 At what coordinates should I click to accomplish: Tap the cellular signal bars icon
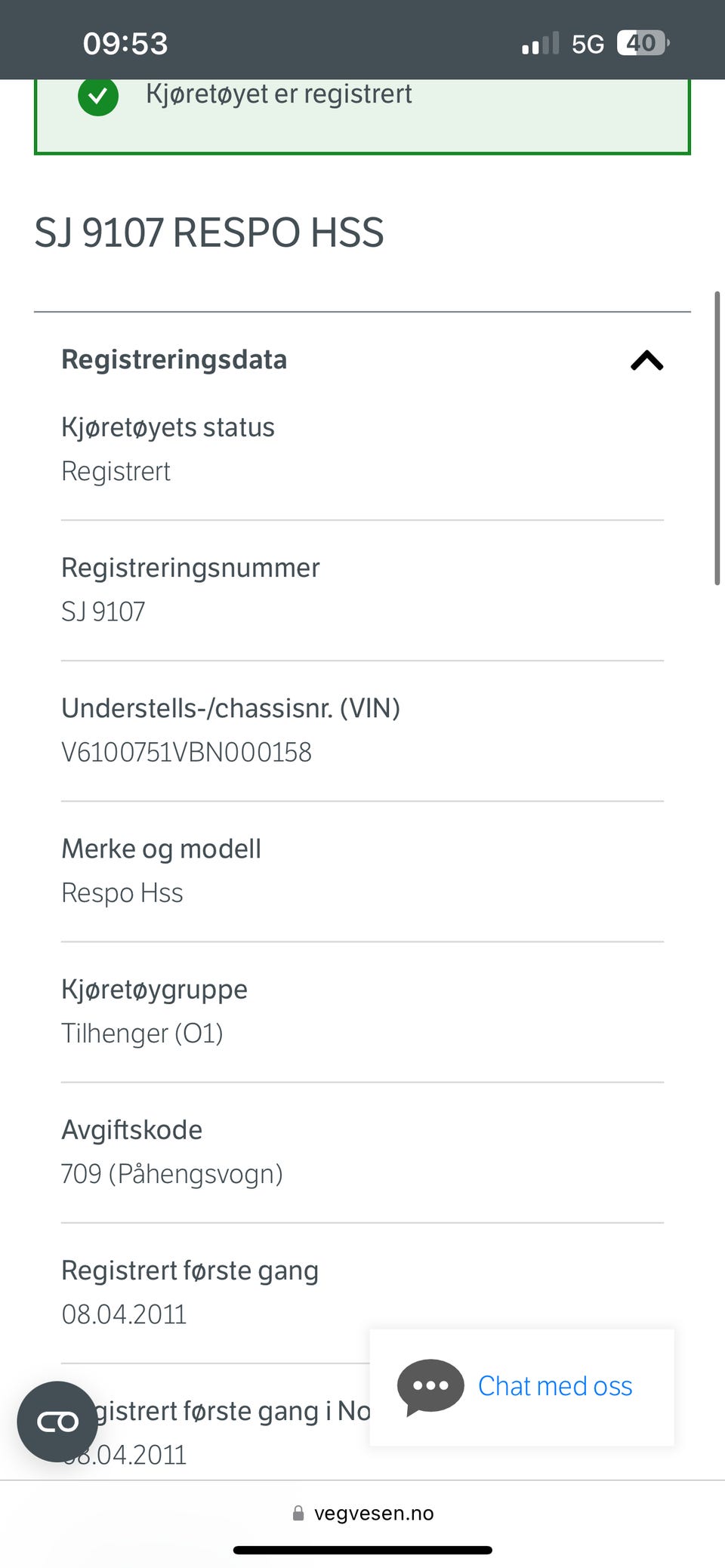pyautogui.click(x=540, y=44)
